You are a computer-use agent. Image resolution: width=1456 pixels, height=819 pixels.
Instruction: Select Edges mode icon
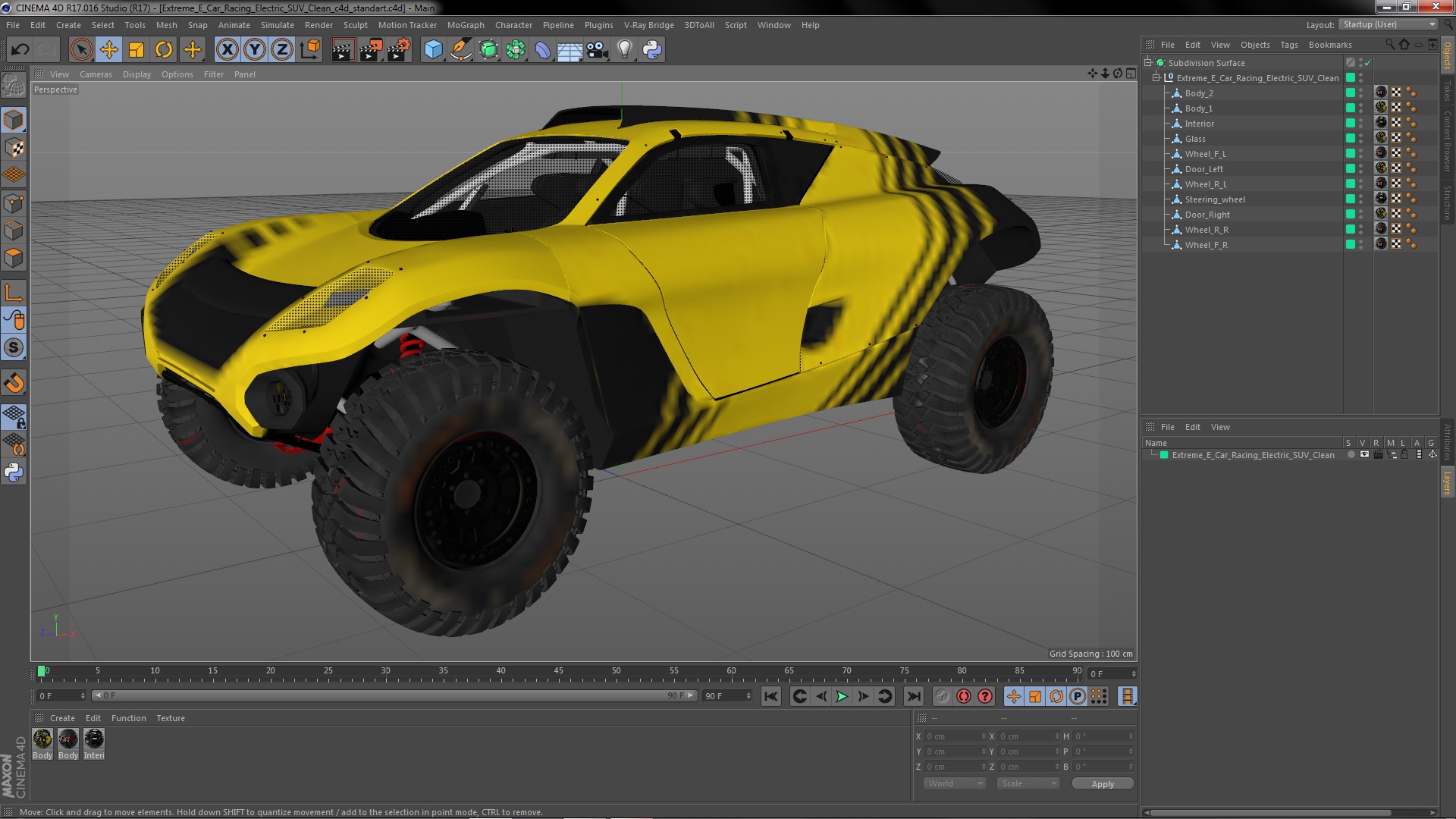pyautogui.click(x=14, y=231)
